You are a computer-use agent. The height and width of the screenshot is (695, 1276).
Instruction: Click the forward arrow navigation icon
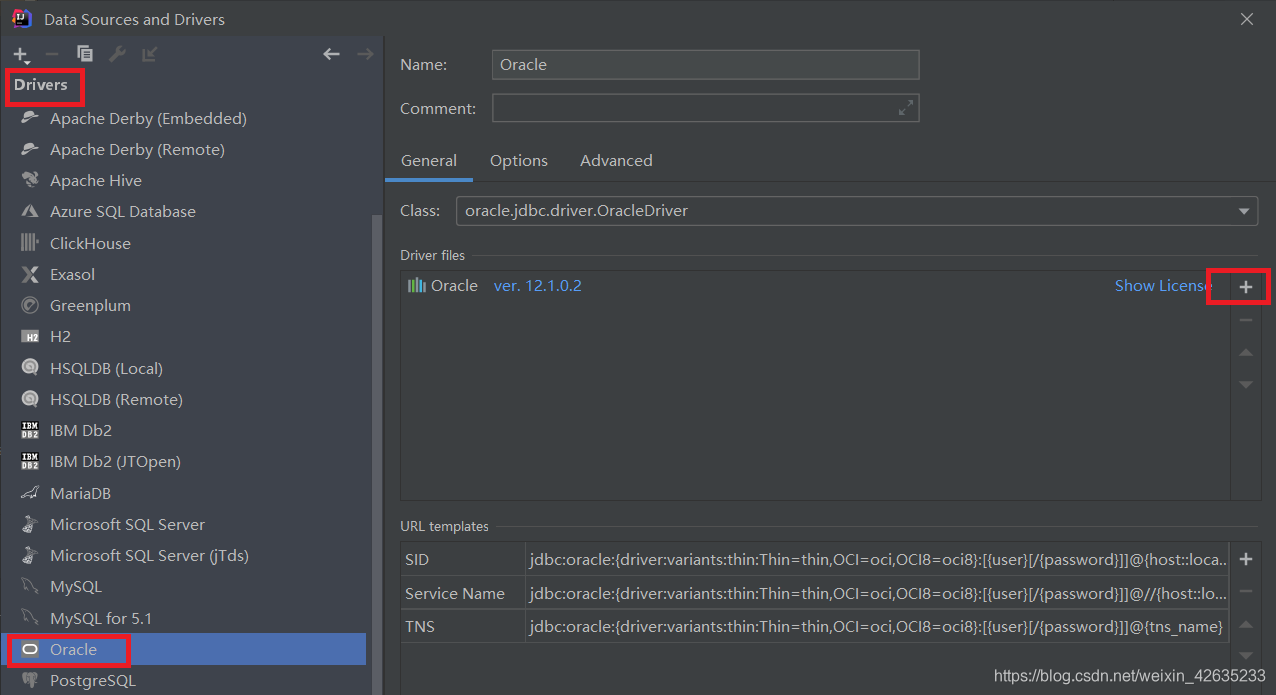tap(363, 53)
